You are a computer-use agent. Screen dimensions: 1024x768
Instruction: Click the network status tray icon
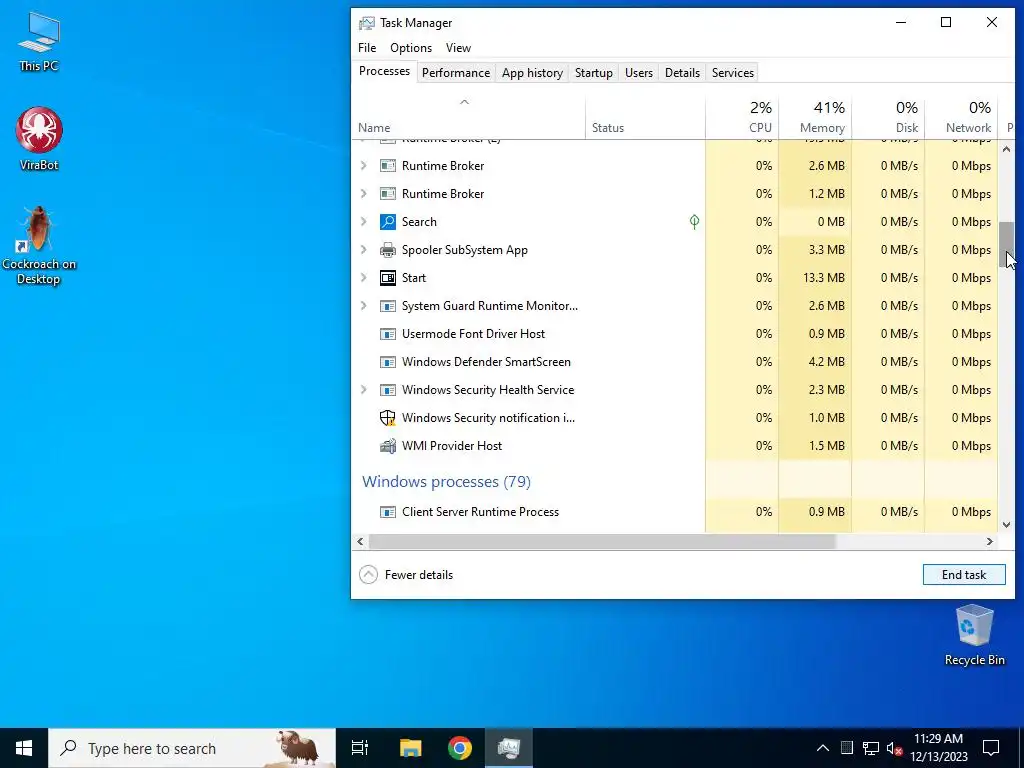click(871, 748)
